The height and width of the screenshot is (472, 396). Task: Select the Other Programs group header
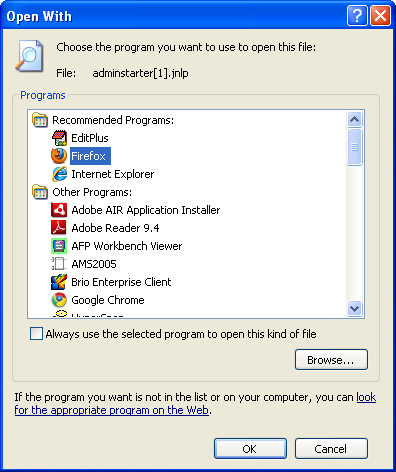click(82, 192)
